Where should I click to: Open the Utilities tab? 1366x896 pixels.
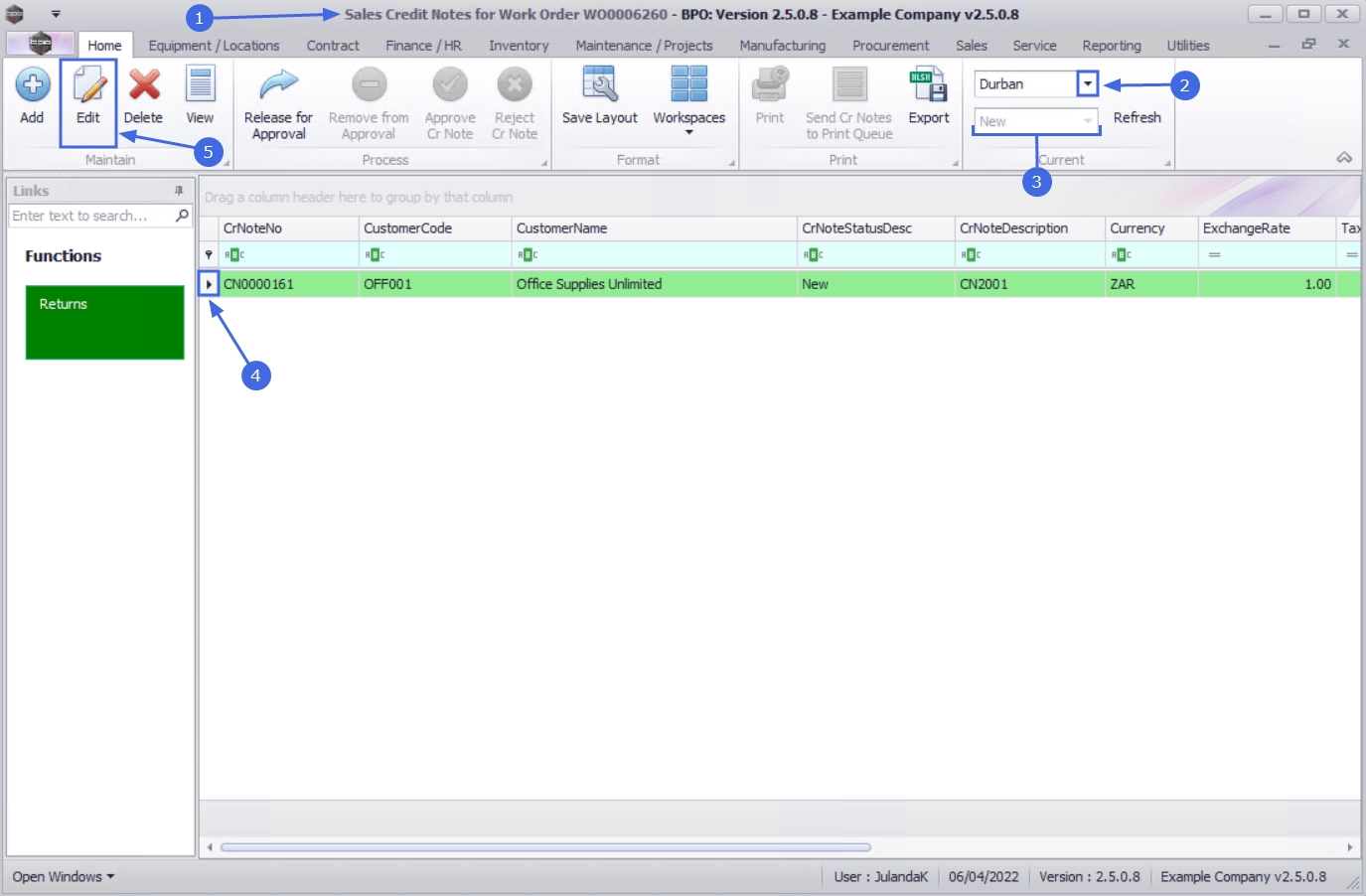pyautogui.click(x=1188, y=46)
